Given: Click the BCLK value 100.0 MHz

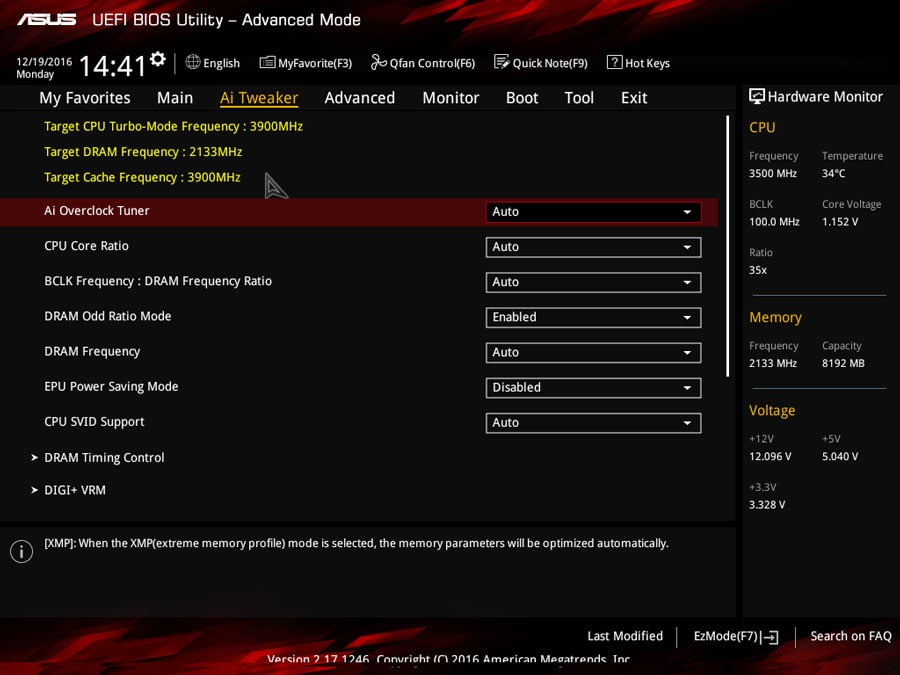Looking at the screenshot, I should tap(774, 222).
